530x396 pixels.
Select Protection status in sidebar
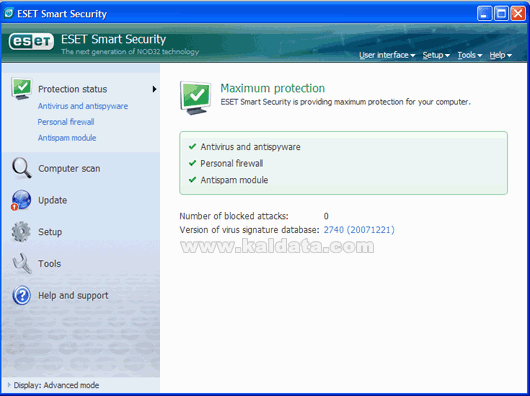72,89
